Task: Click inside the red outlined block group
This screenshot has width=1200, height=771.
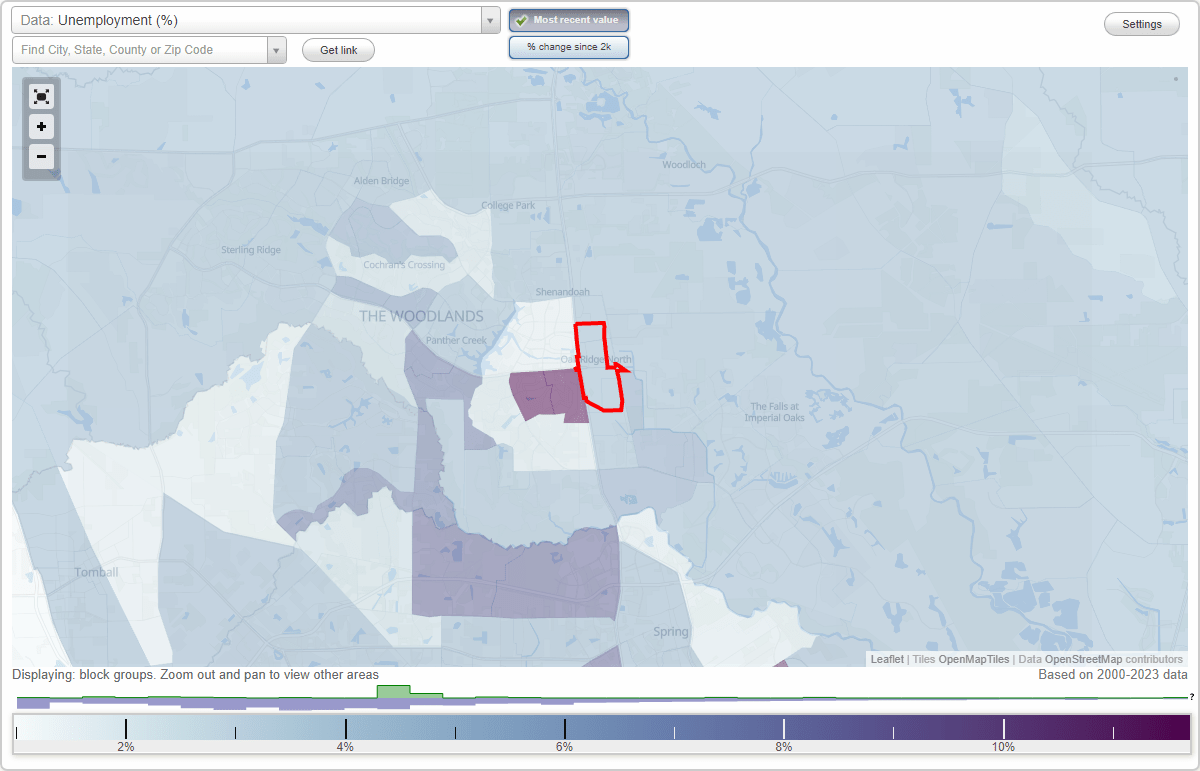Action: click(598, 365)
